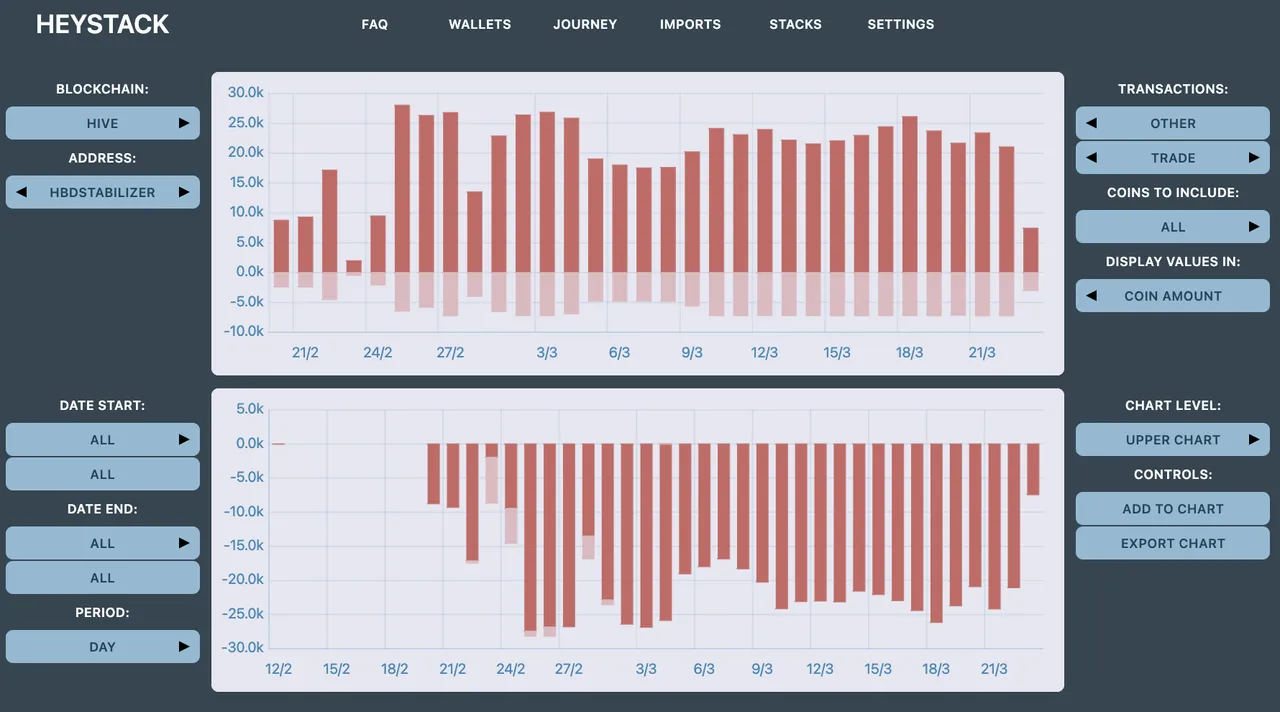The width and height of the screenshot is (1280, 712).
Task: Click the upper chart bar at 3/3
Action: tap(547, 192)
